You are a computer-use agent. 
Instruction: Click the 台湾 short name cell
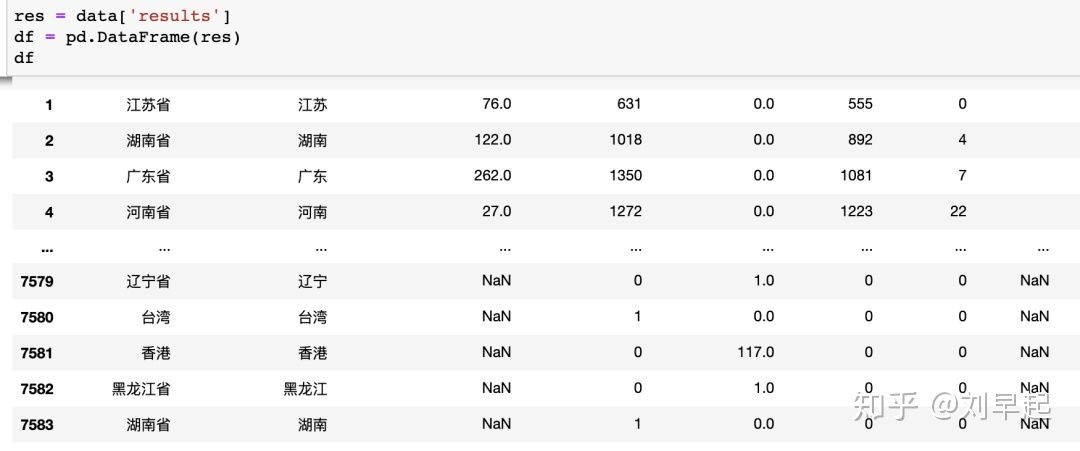pyautogui.click(x=312, y=317)
